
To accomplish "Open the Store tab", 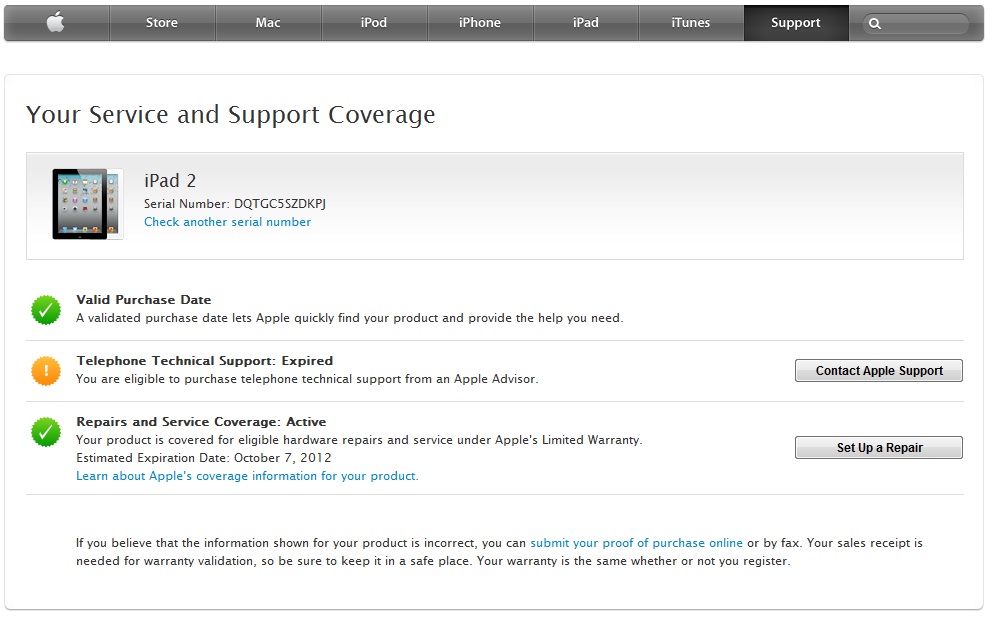I will click(x=162, y=23).
